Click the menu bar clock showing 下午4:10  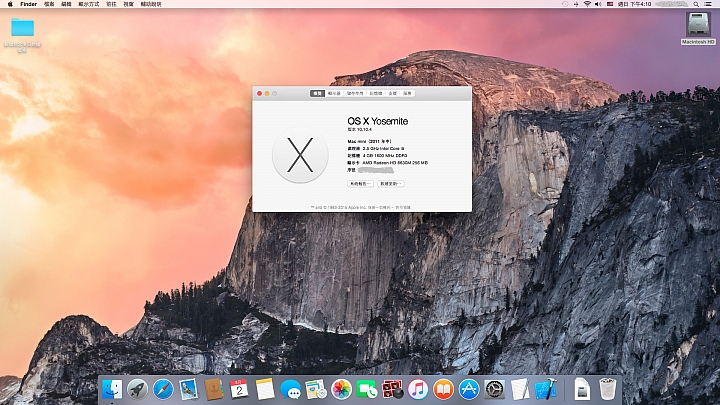pos(635,4)
